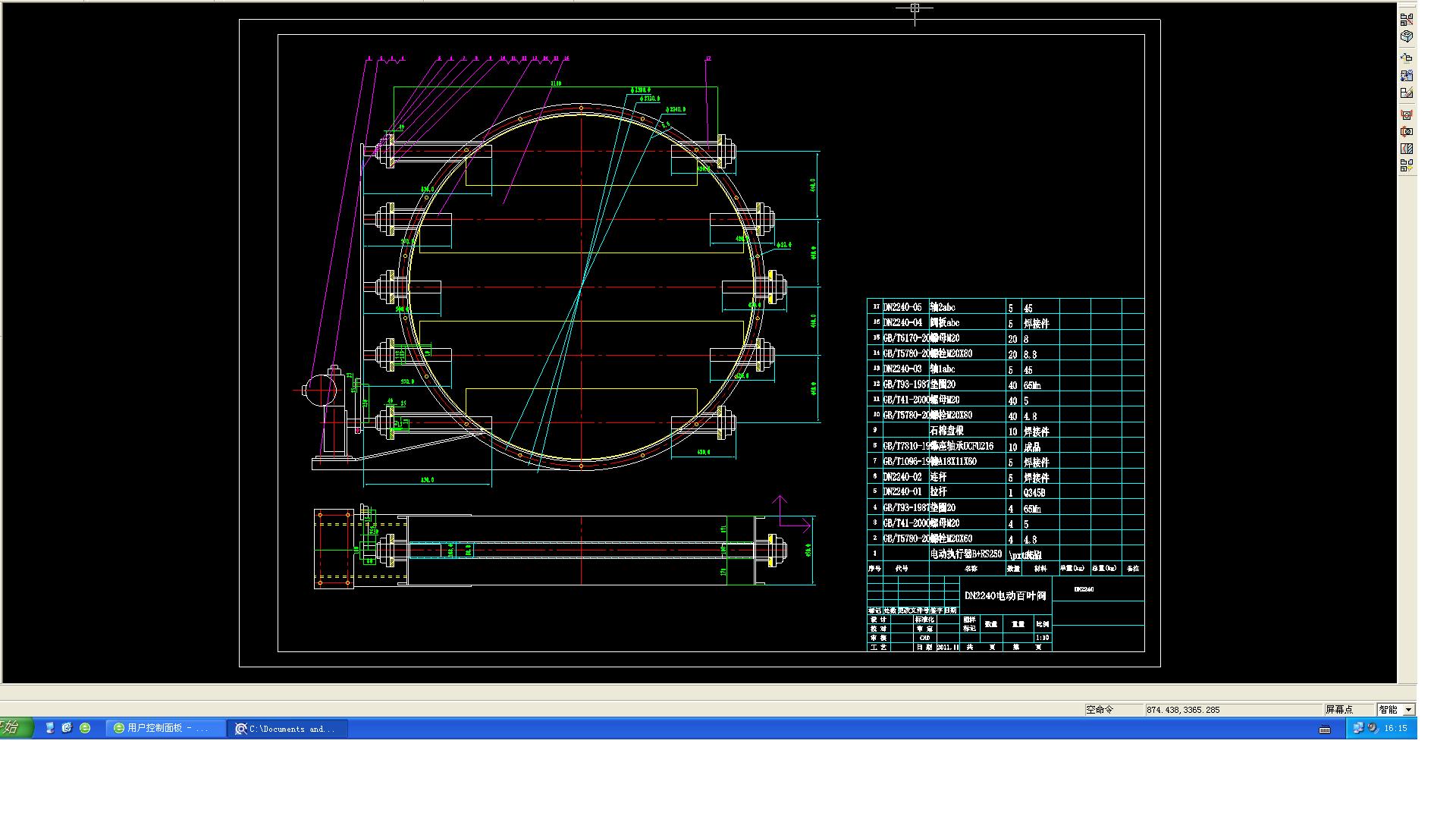Select the partial section hatch icon
This screenshot has height=819, width=1456.
(x=1407, y=149)
